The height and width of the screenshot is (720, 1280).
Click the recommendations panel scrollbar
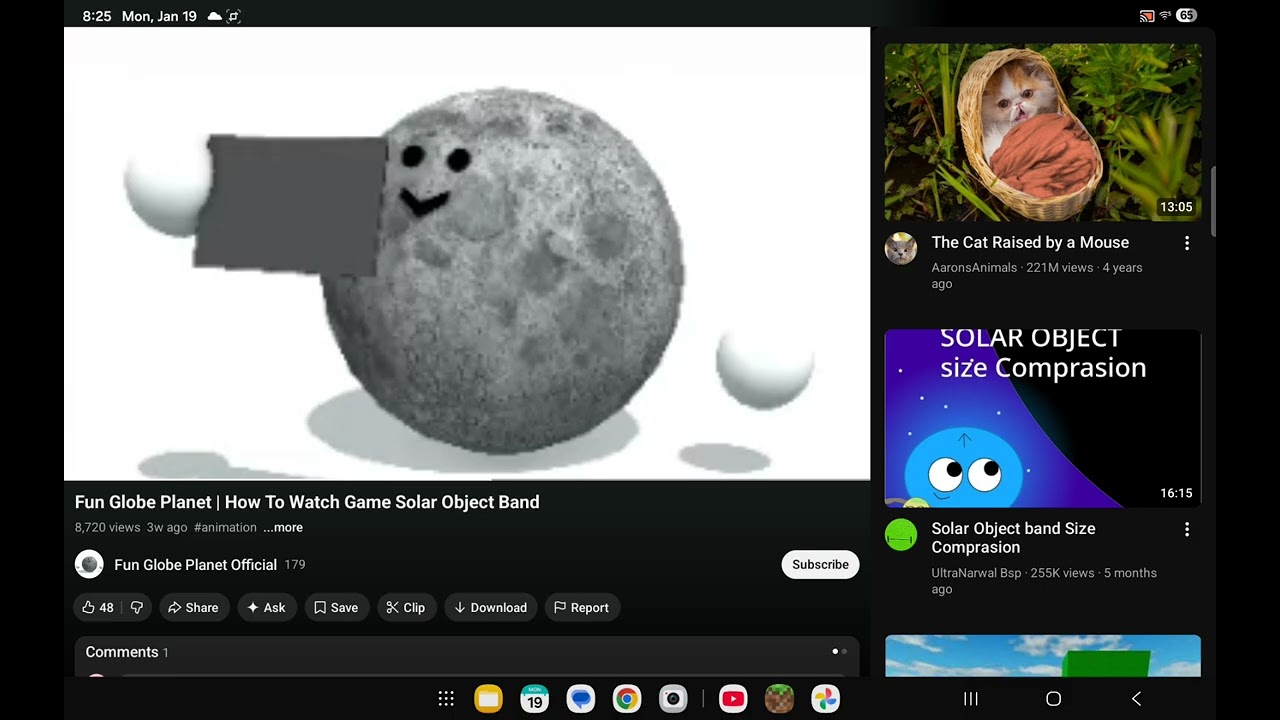click(1213, 202)
